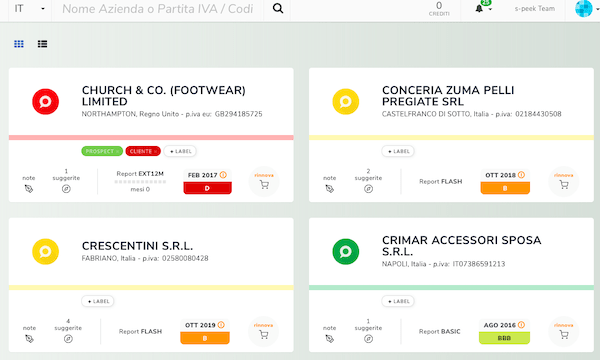Image resolution: width=600 pixels, height=360 pixels.
Task: Remove the CLIENTE label from Church & Co.
Action: tap(155, 151)
